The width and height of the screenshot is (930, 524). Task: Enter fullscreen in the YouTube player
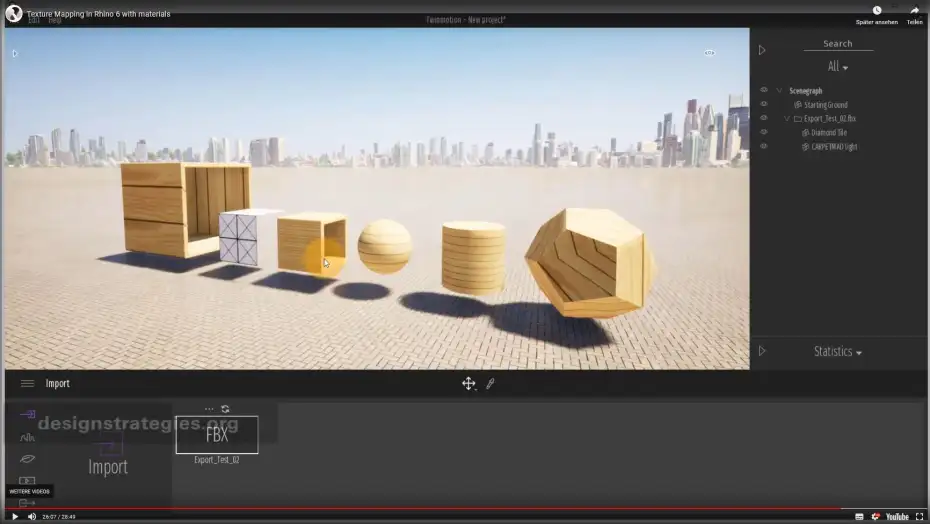(x=919, y=517)
